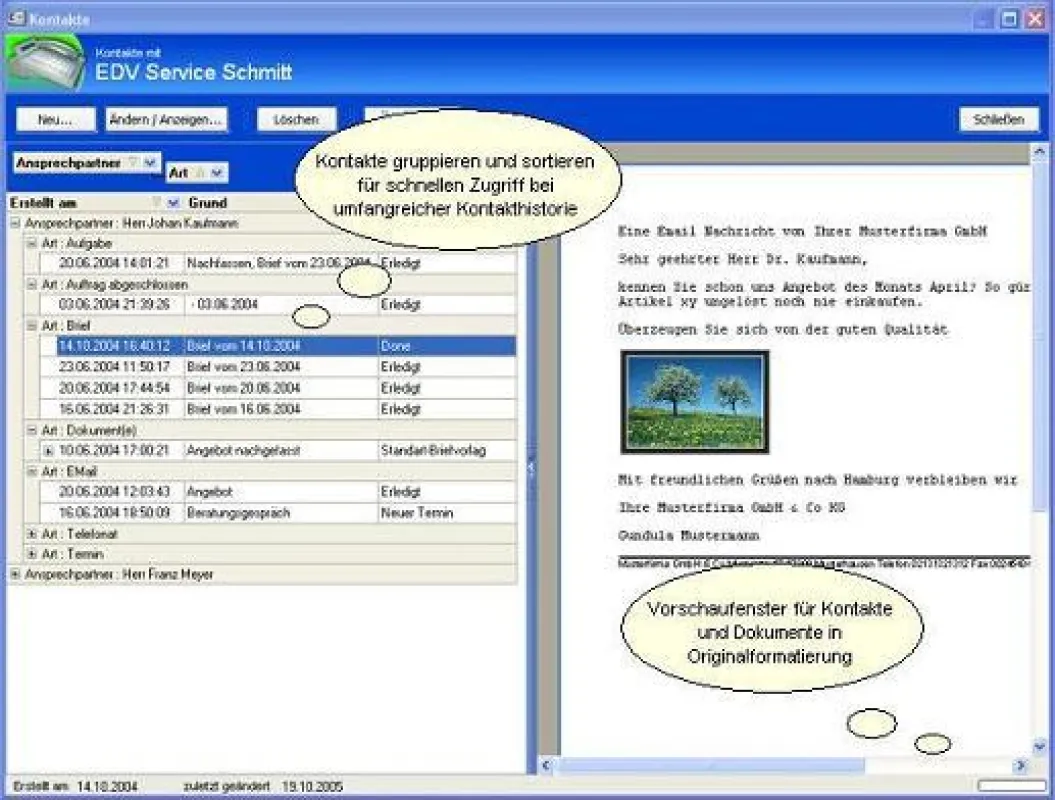
Task: Collapse the Art: Dokument(e) group
Action: (x=32, y=430)
